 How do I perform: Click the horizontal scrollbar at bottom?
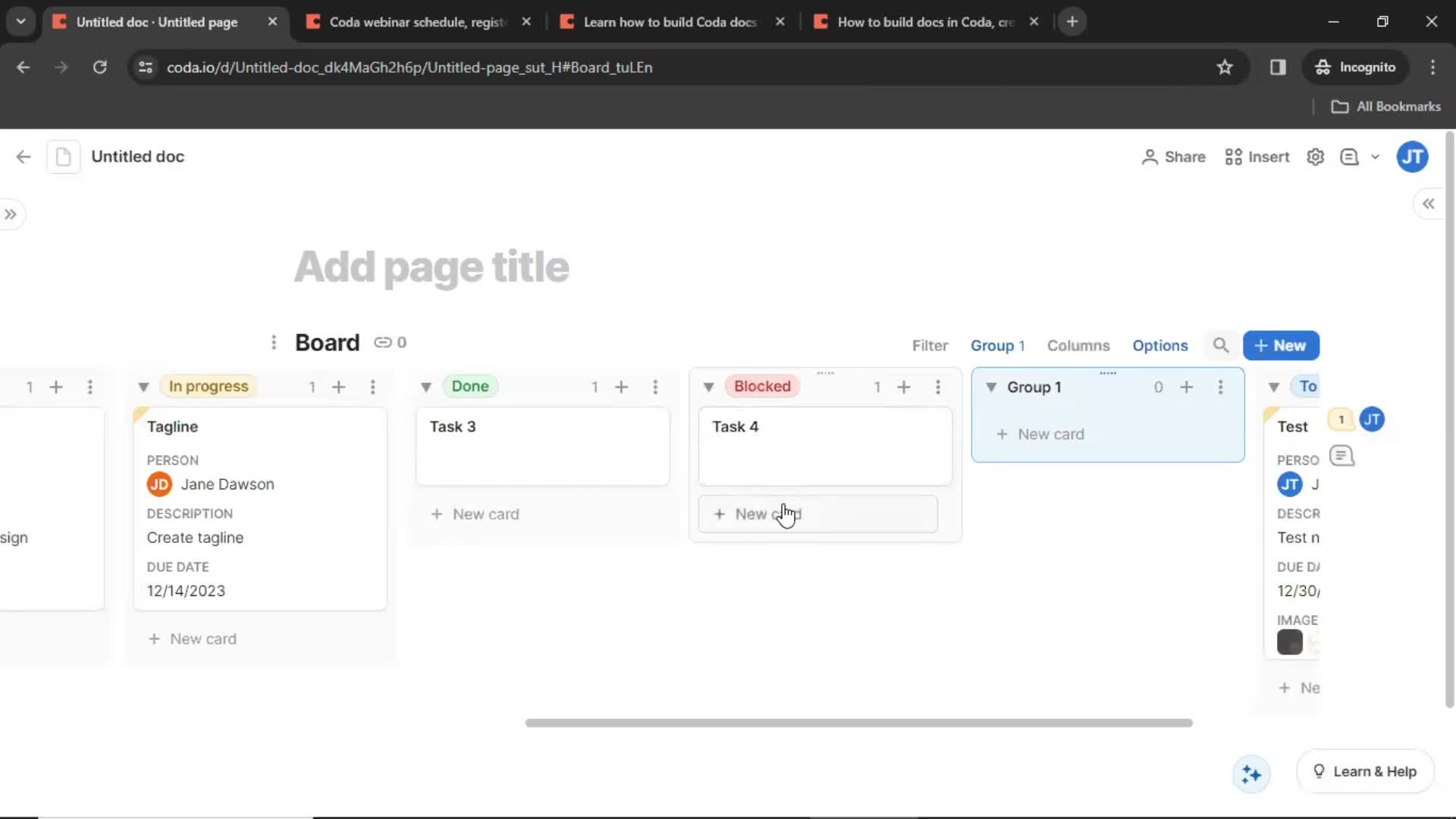pyautogui.click(x=860, y=723)
